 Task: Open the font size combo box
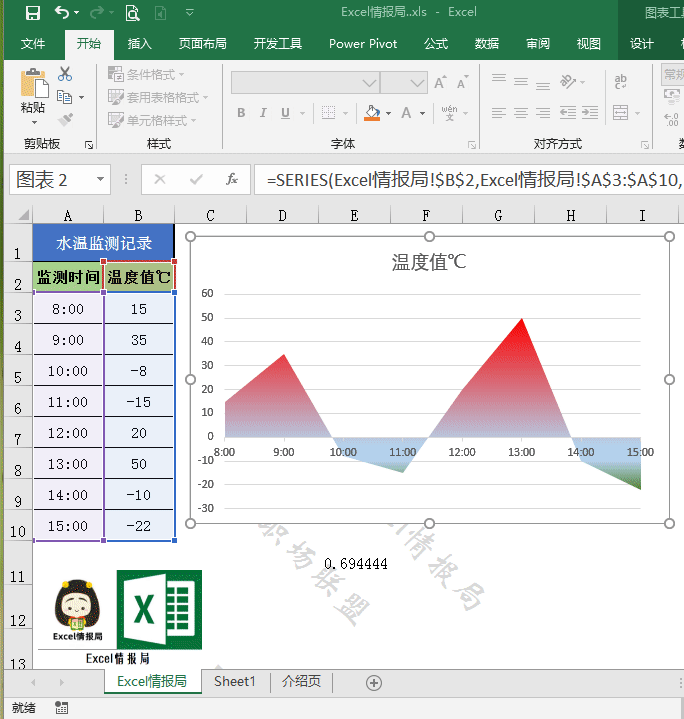pyautogui.click(x=404, y=83)
